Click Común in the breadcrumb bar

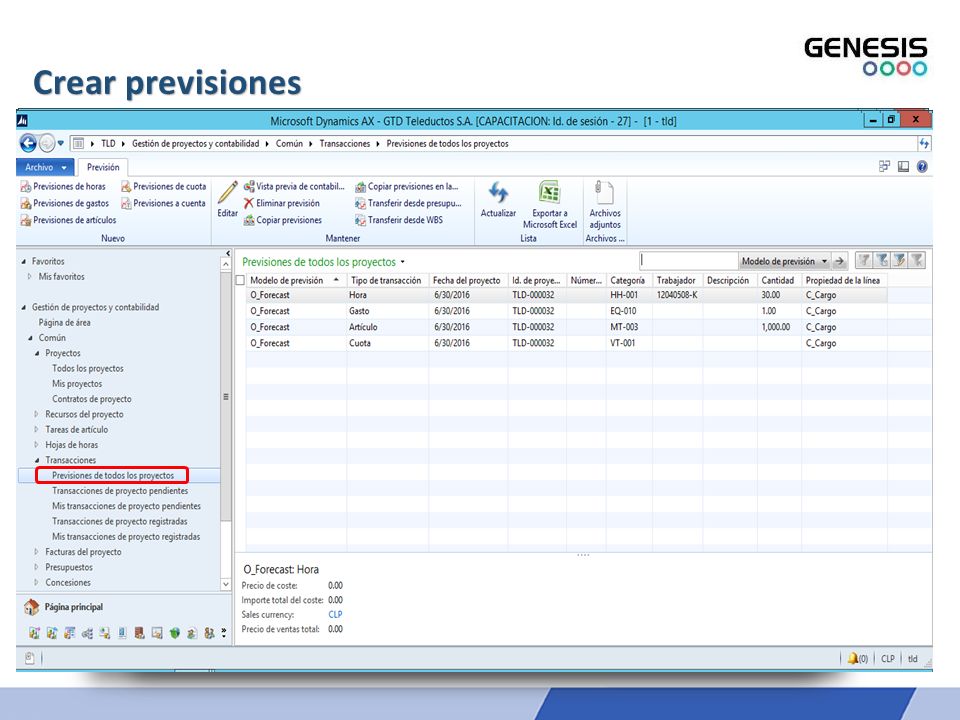coord(289,144)
